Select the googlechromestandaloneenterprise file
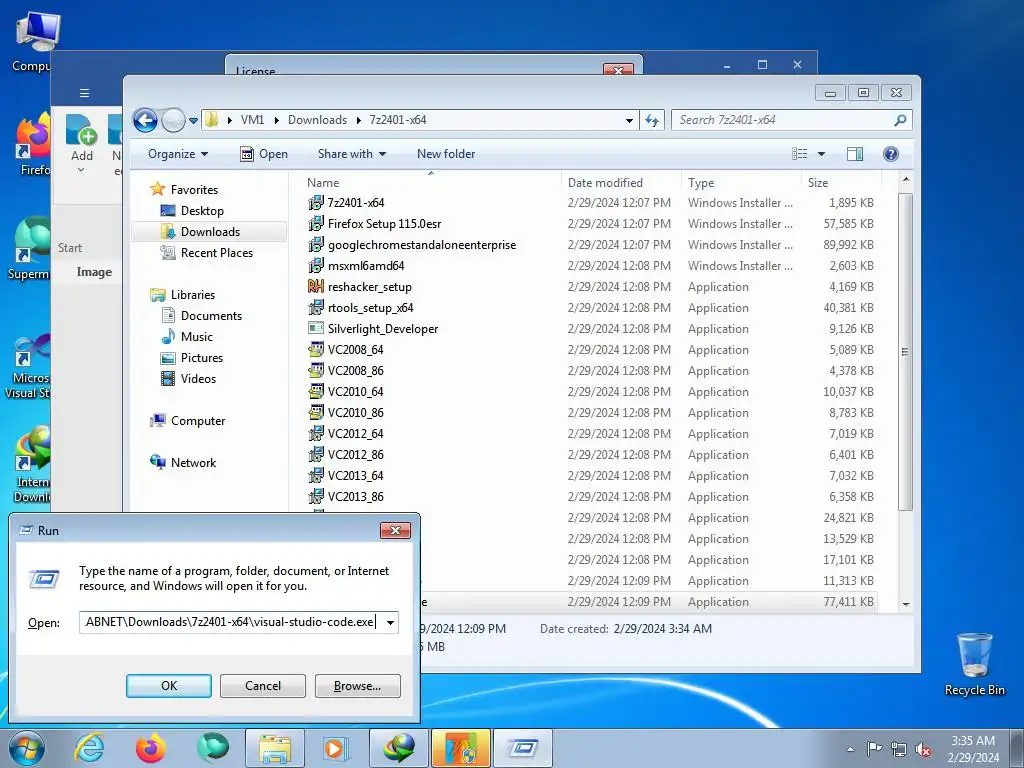Viewport: 1024px width, 768px height. pos(422,245)
